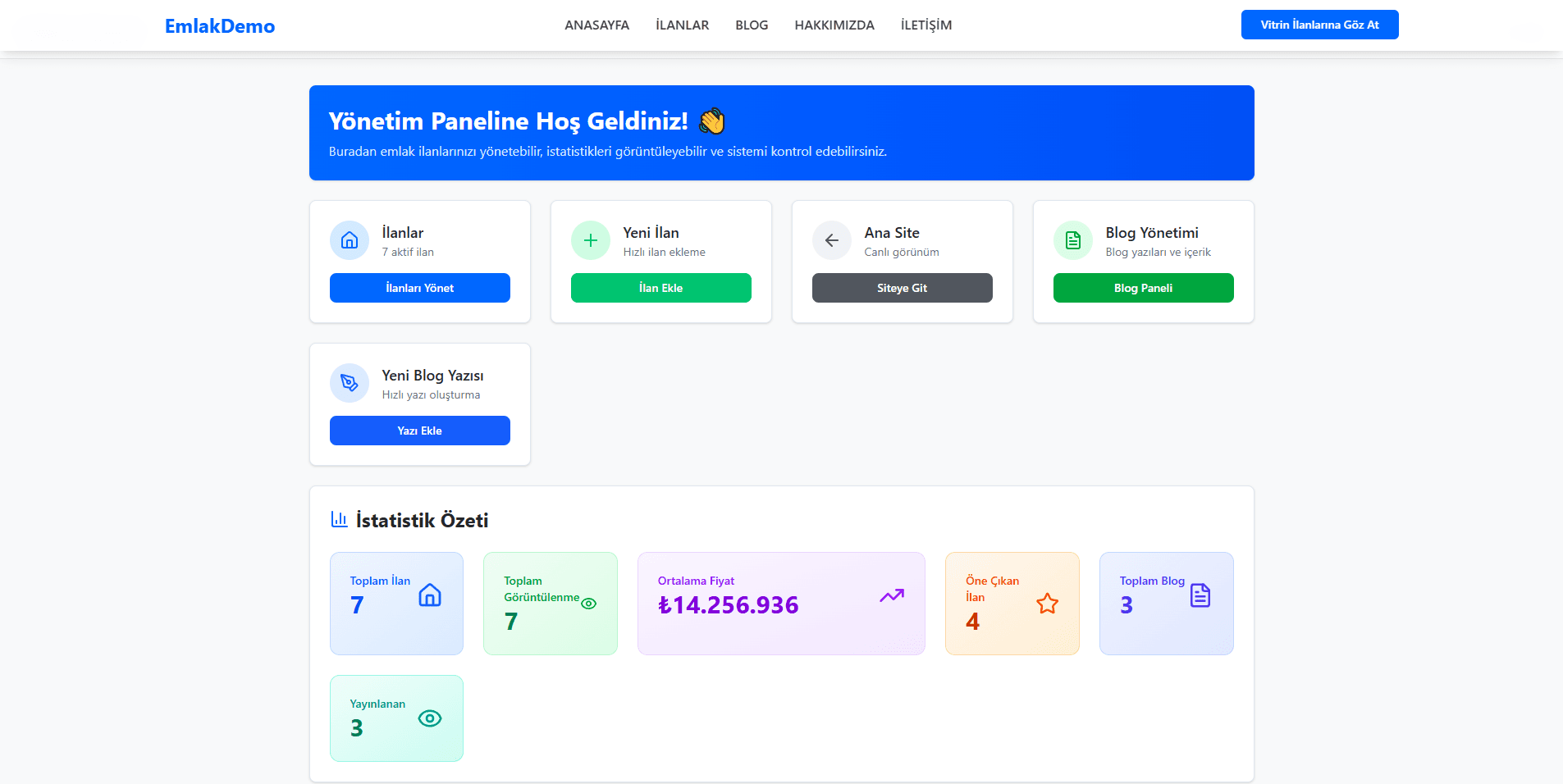Open the ANASAYFA menu item
Image resolution: width=1563 pixels, height=784 pixels.
coord(596,25)
